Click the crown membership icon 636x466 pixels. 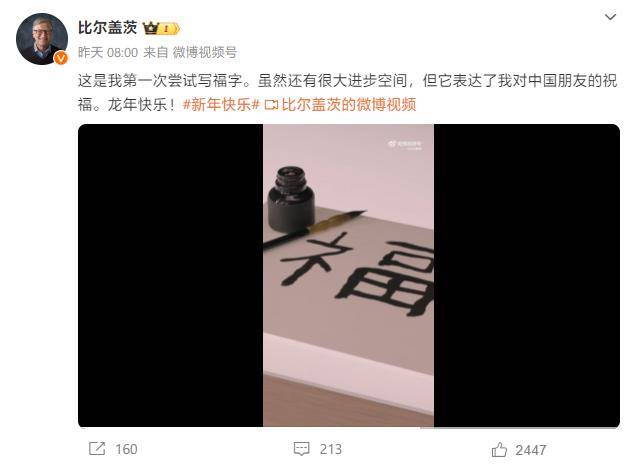click(x=150, y=28)
